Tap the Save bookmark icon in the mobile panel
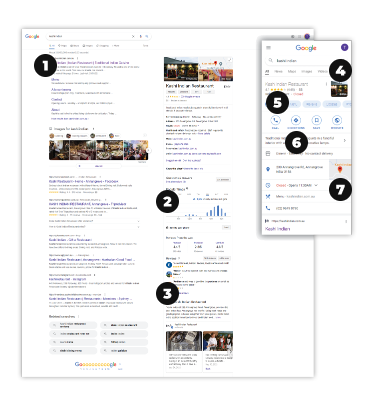The height and width of the screenshot is (402, 375). pyautogui.click(x=316, y=120)
